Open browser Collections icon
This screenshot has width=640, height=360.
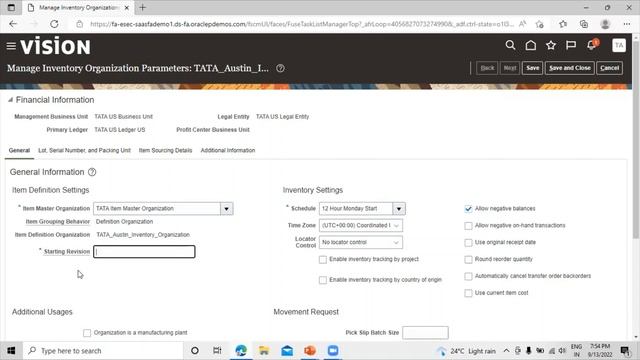[x=584, y=24]
